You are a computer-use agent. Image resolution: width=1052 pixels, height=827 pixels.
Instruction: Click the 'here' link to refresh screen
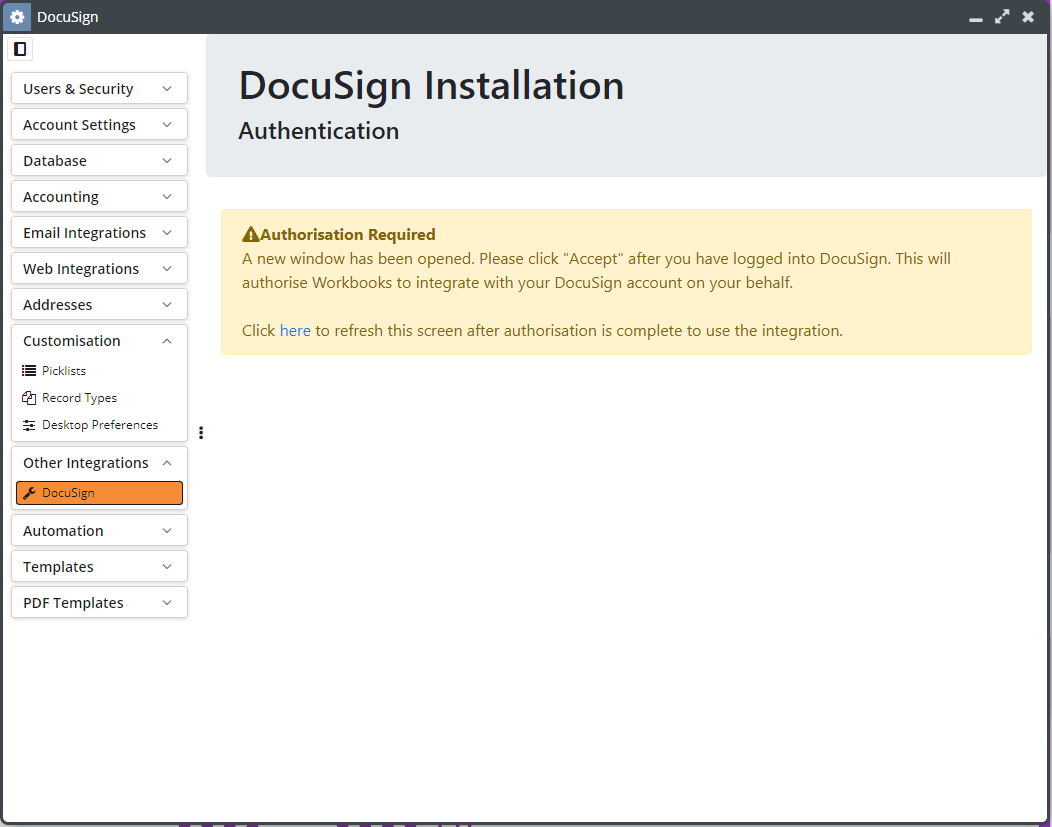(x=295, y=331)
